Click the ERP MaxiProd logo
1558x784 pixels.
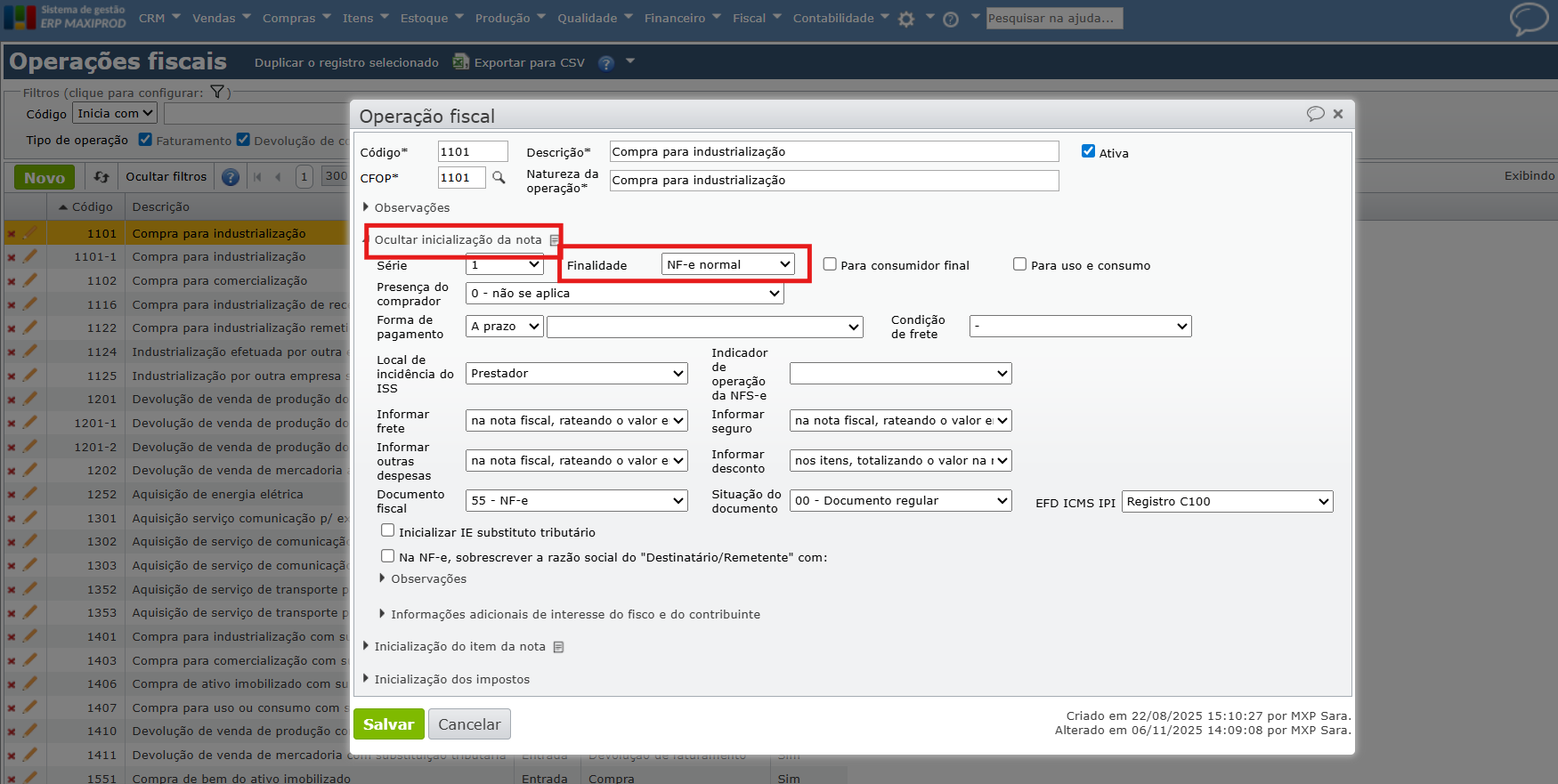pyautogui.click(x=65, y=18)
